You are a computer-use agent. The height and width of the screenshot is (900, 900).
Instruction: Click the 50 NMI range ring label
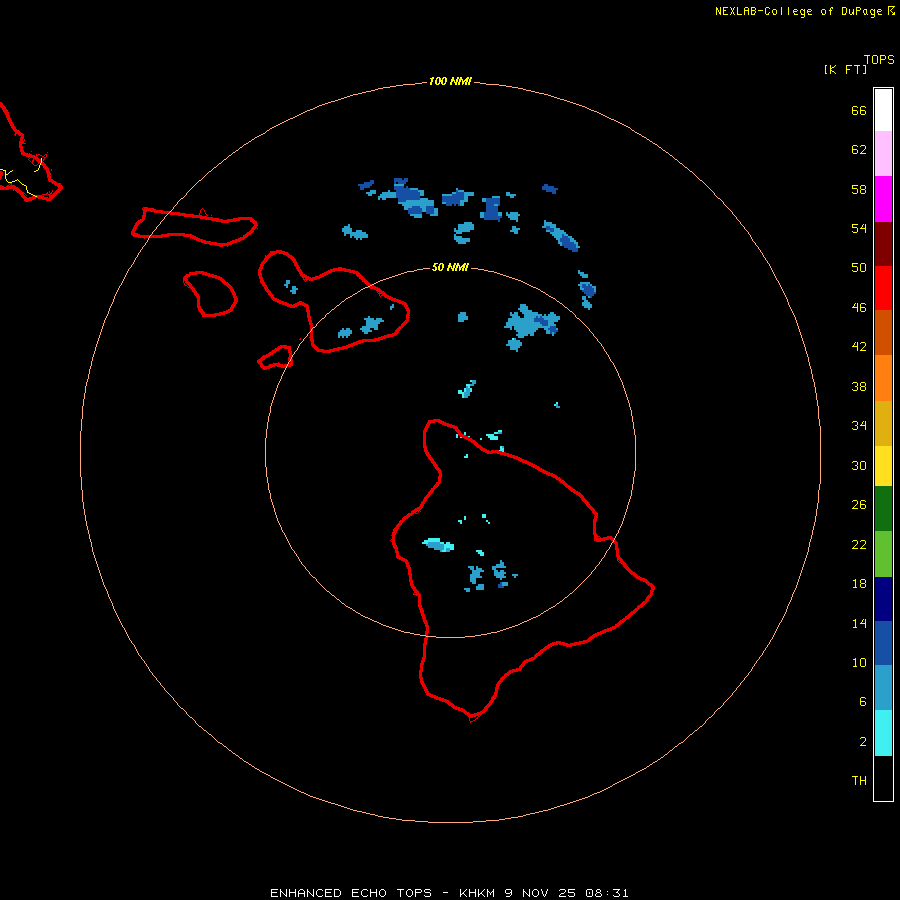coord(450,267)
